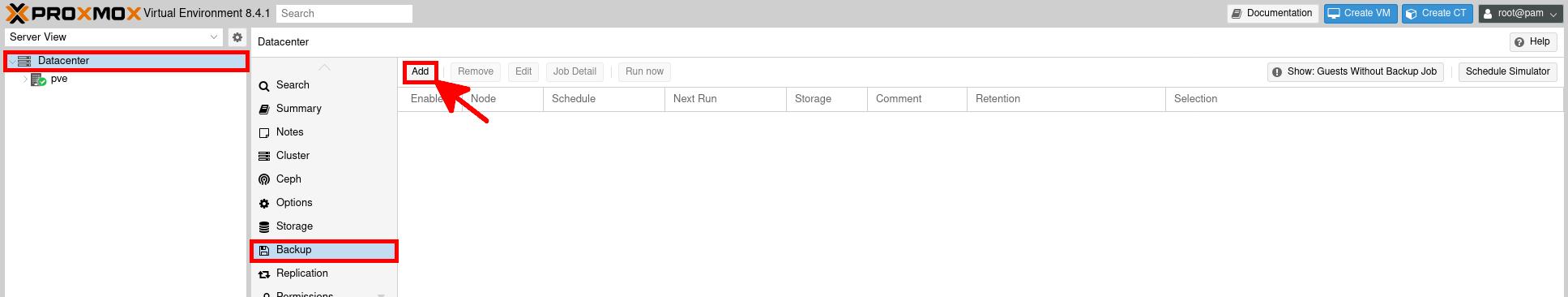The image size is (1568, 297).
Task: Go to Replication settings
Action: [x=301, y=273]
